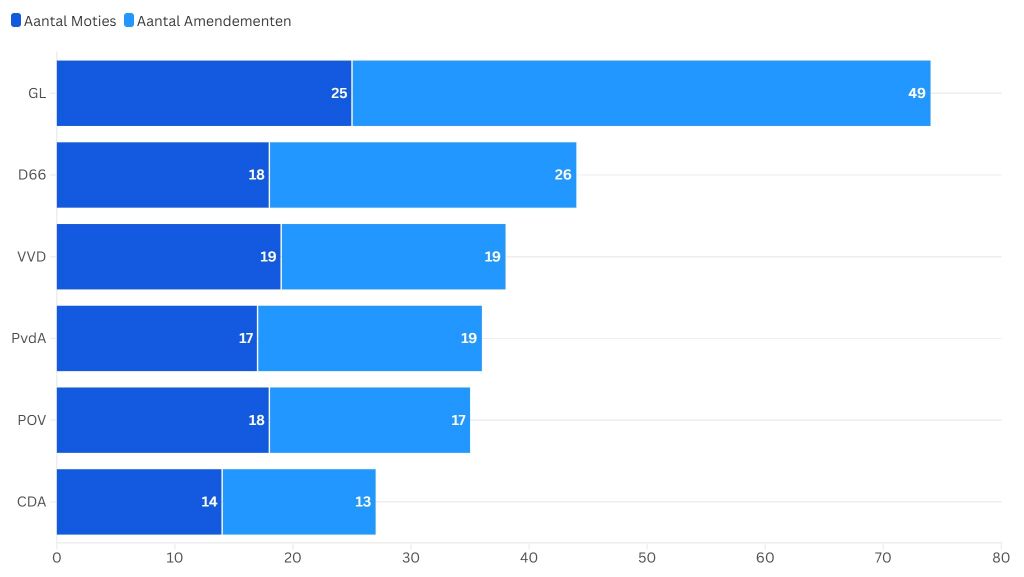1024x577 pixels.
Task: Click the D66 Moties bar segment showing 18
Action: point(163,175)
